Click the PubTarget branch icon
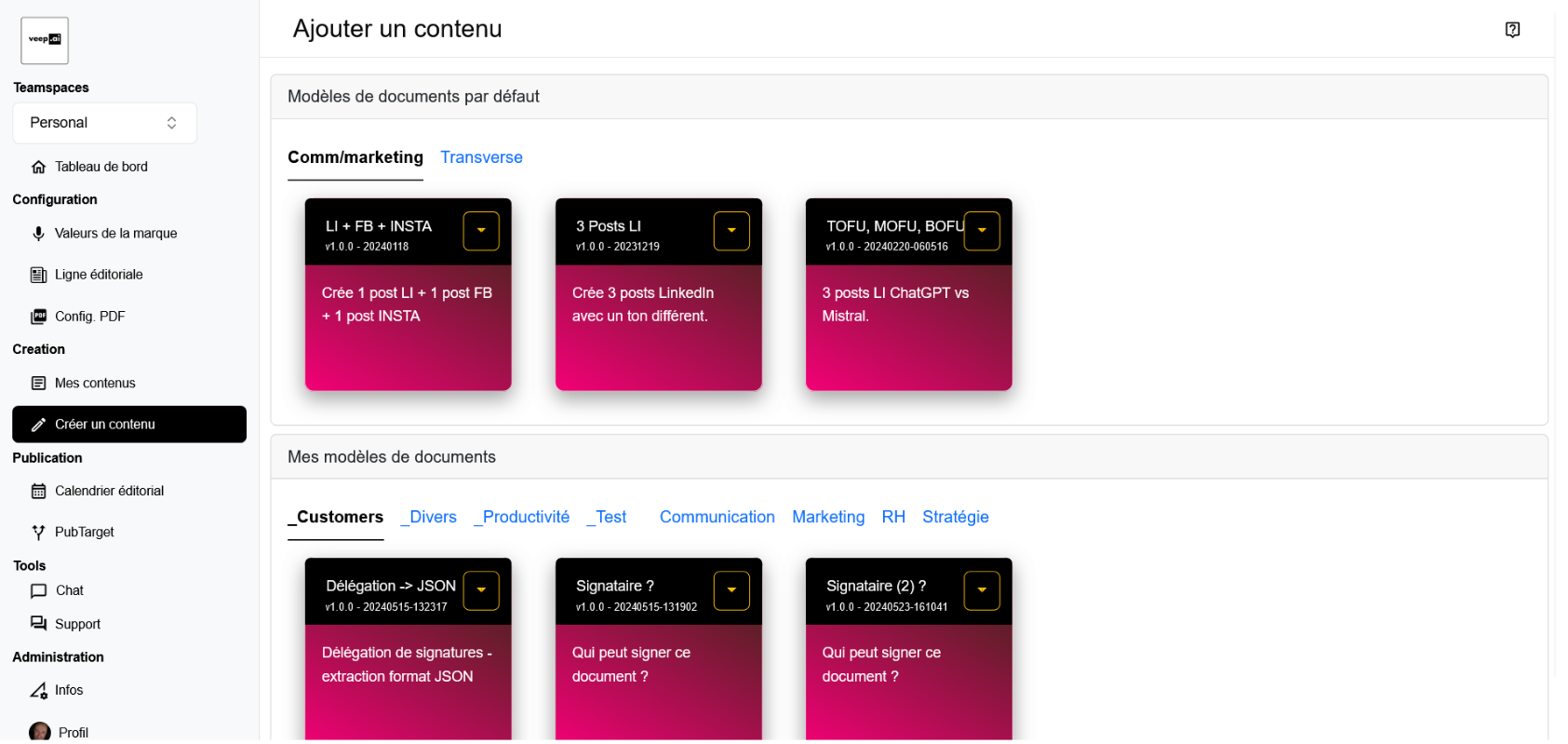 coord(38,533)
